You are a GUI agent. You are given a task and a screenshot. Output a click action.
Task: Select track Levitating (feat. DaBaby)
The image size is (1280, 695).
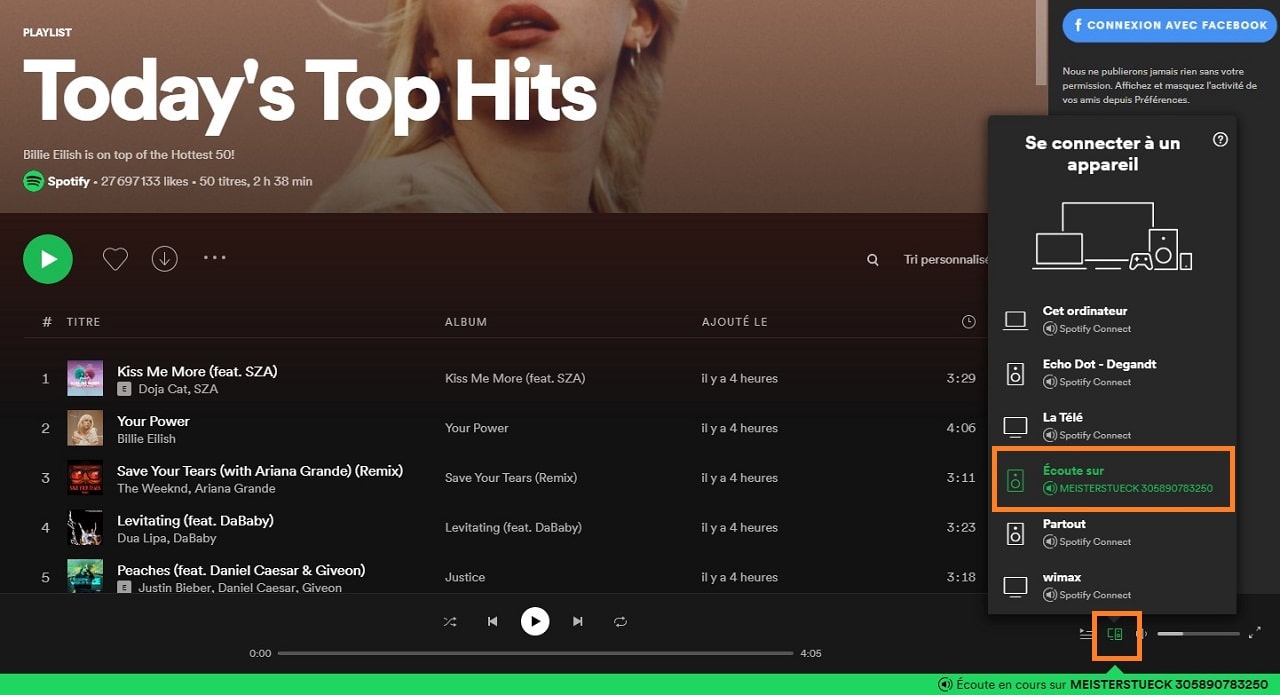(x=195, y=520)
